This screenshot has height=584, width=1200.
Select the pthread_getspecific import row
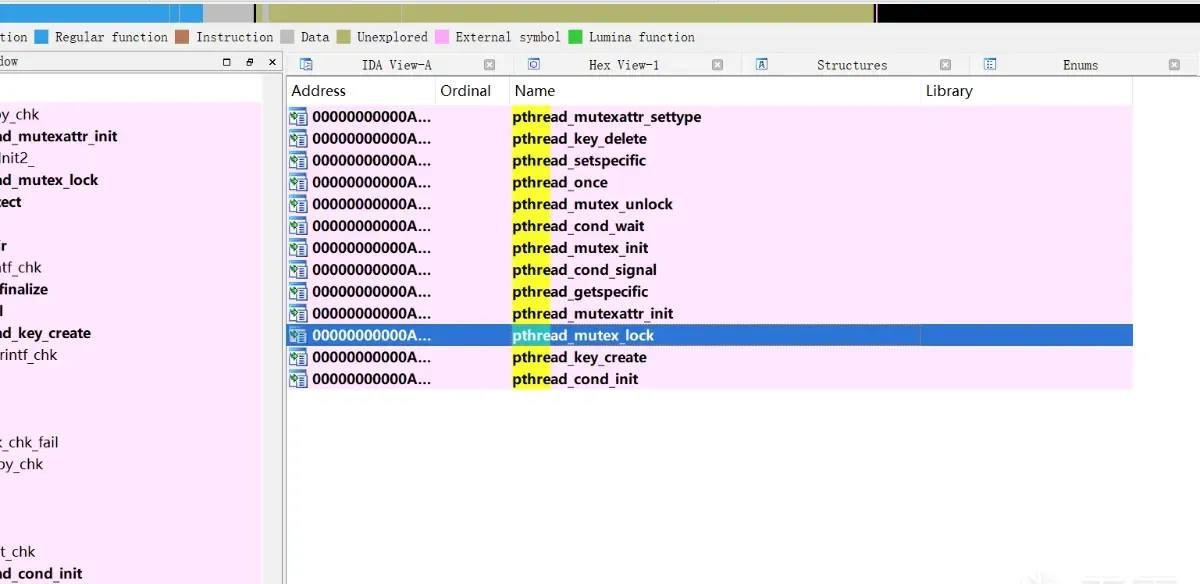click(710, 292)
